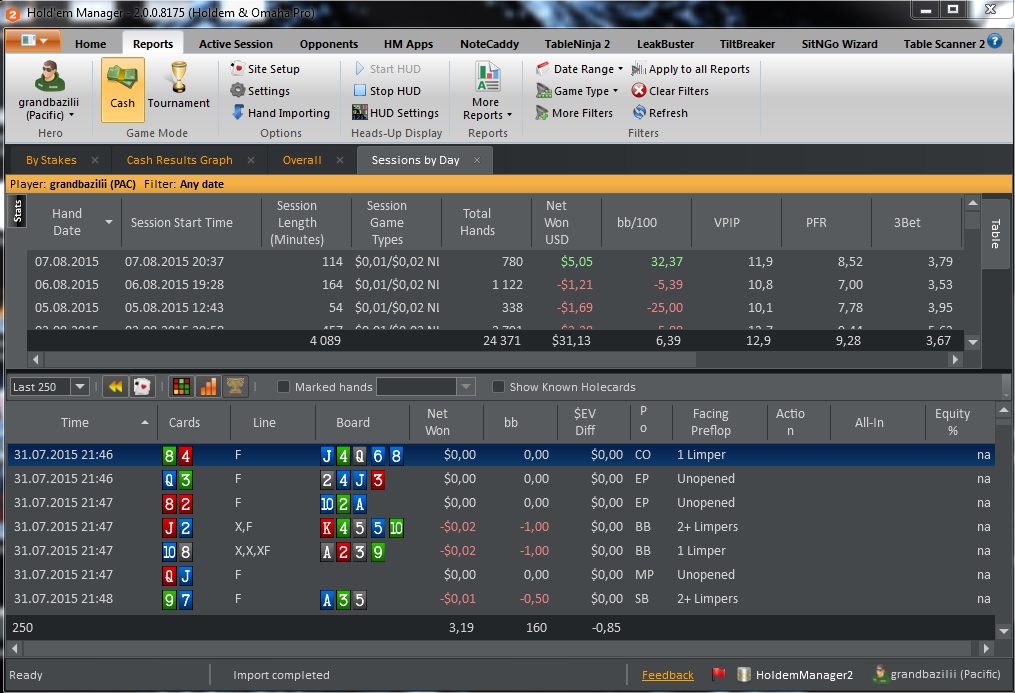This screenshot has height=693, width=1015.
Task: Click the orange bar chart icon
Action: coord(208,387)
